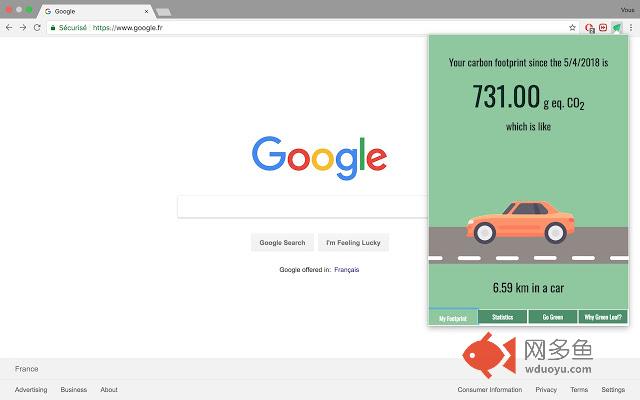Click the browser forward arrow

pos(23,27)
